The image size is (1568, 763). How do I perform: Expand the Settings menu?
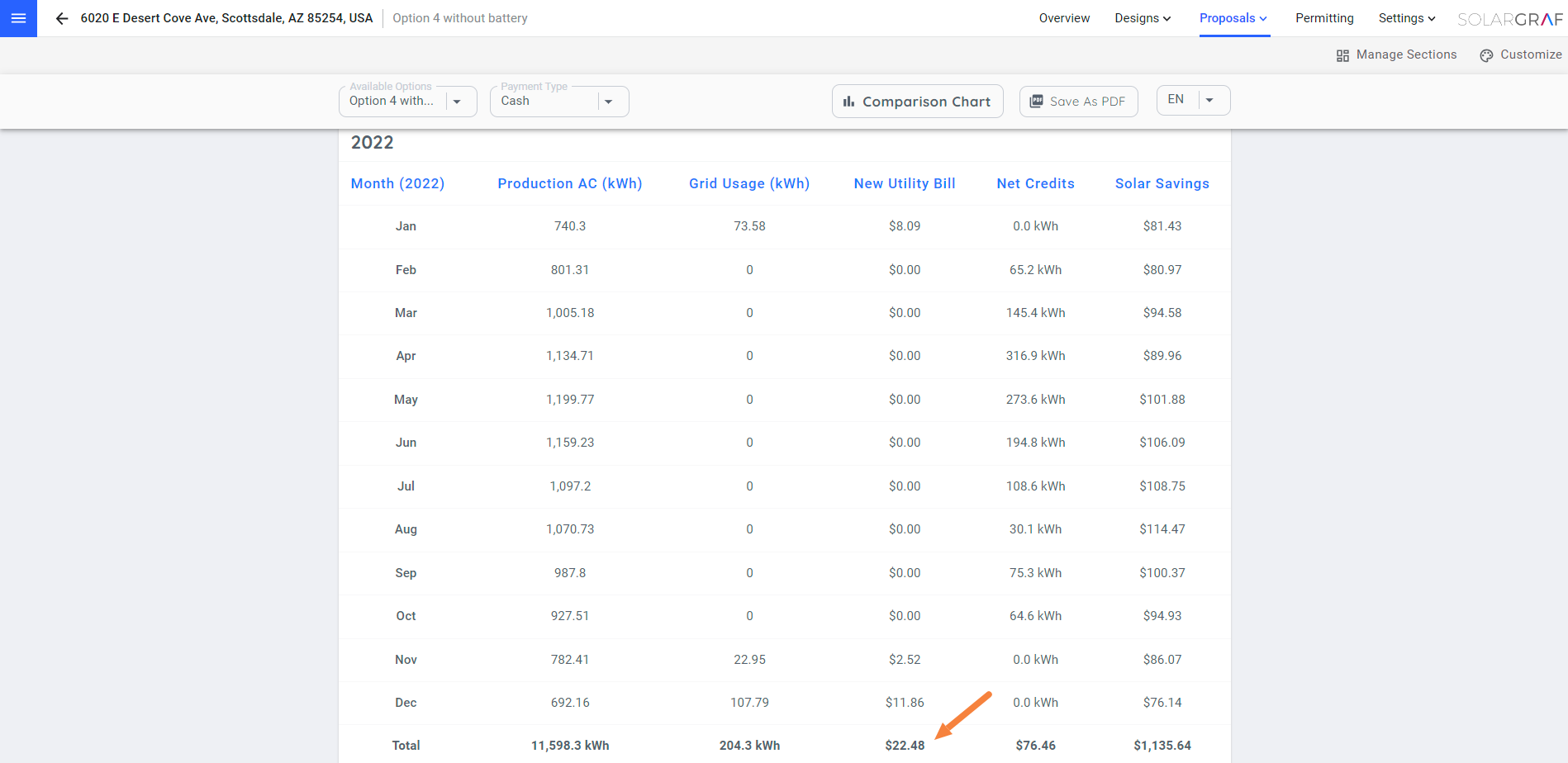[1406, 18]
